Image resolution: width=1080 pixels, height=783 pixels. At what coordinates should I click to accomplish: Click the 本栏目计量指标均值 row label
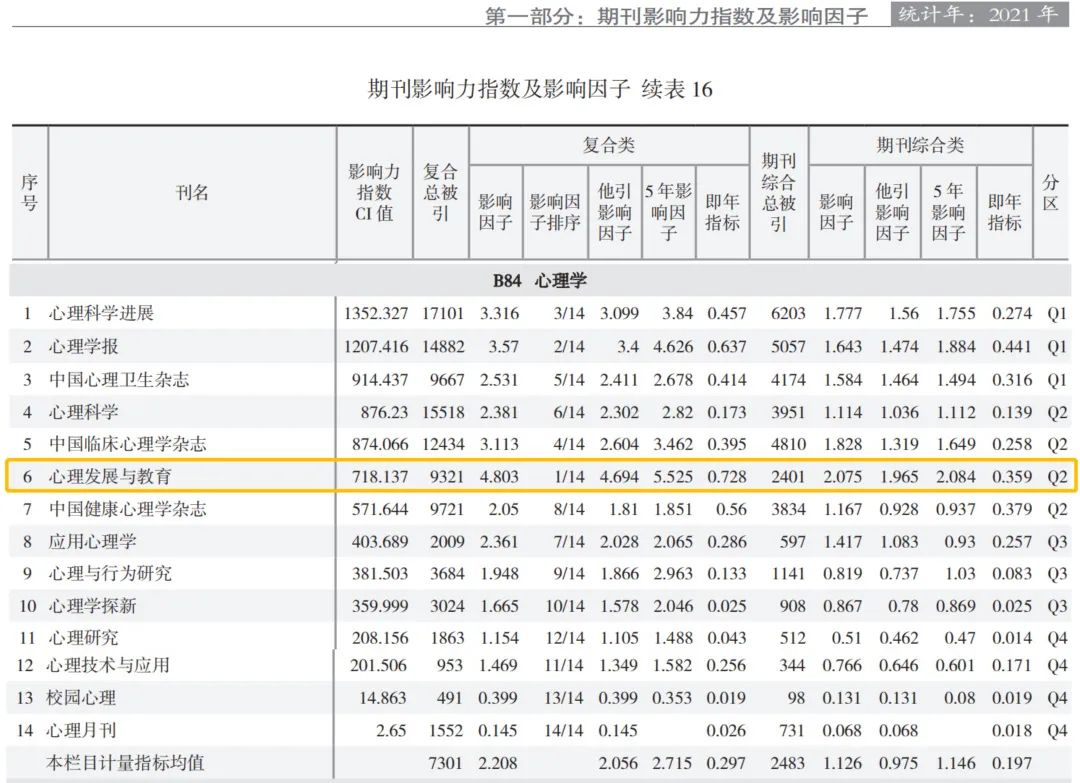point(125,763)
